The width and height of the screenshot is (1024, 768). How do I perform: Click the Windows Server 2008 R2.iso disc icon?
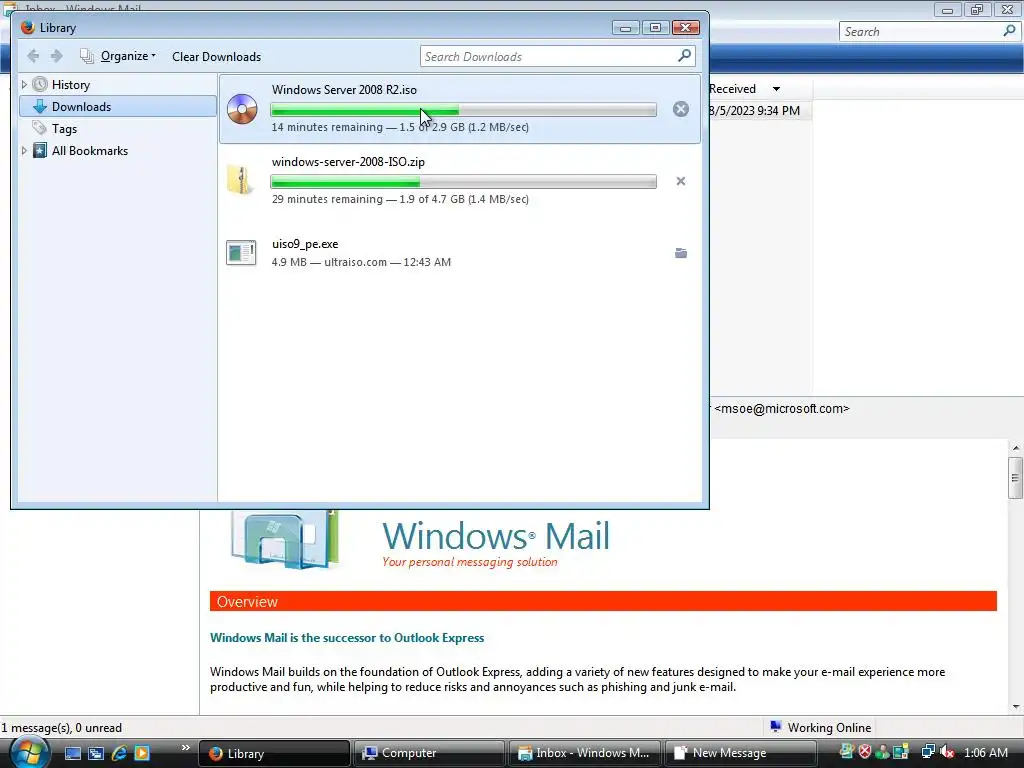[242, 109]
